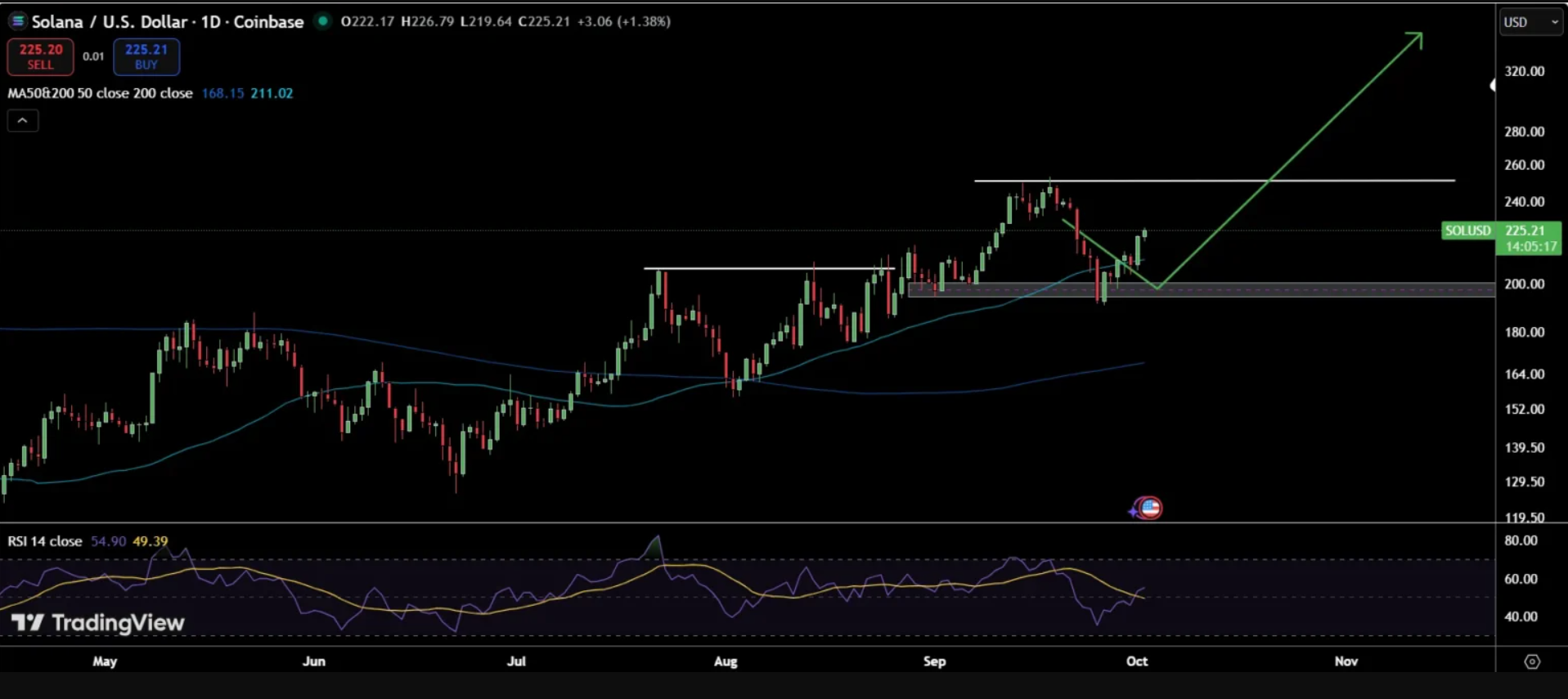Viewport: 1568px width, 699px height.
Task: Click the US flag economic event marker
Action: coord(1151,509)
